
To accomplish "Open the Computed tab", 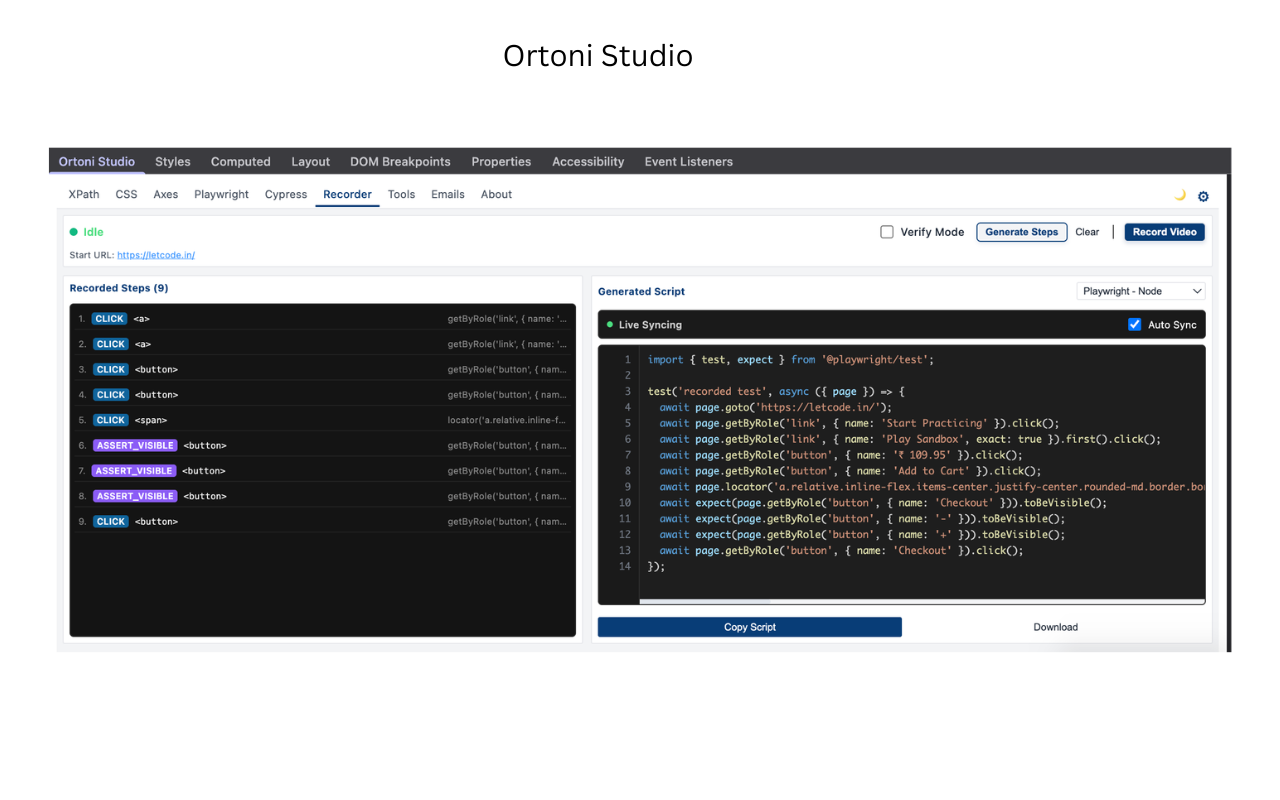I will click(x=240, y=161).
